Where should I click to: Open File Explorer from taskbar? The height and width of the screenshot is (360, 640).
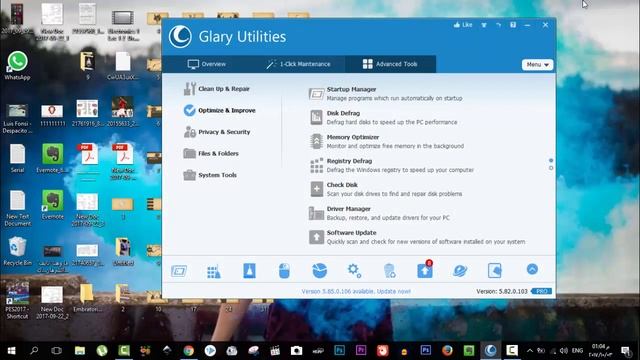pyautogui.click(x=80, y=351)
